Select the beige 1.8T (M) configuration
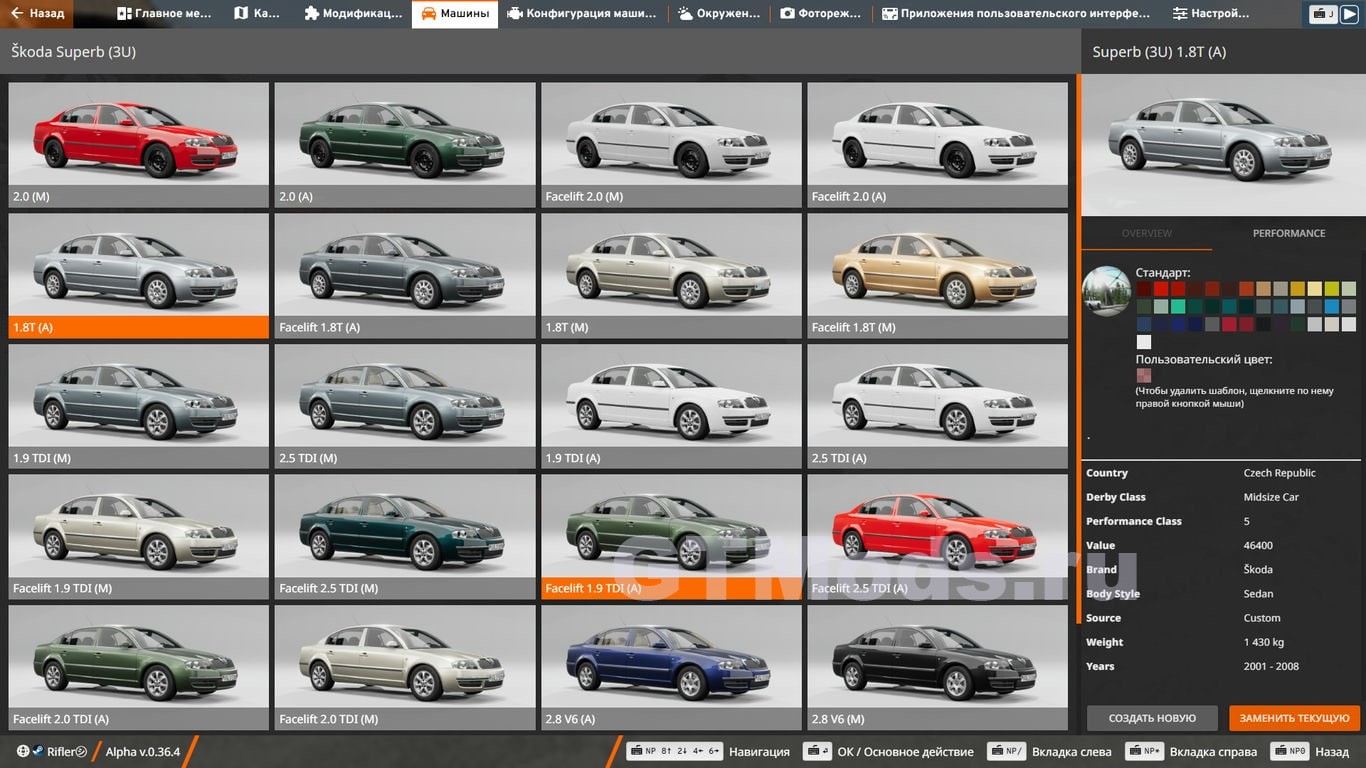The image size is (1366, 768). coord(671,275)
